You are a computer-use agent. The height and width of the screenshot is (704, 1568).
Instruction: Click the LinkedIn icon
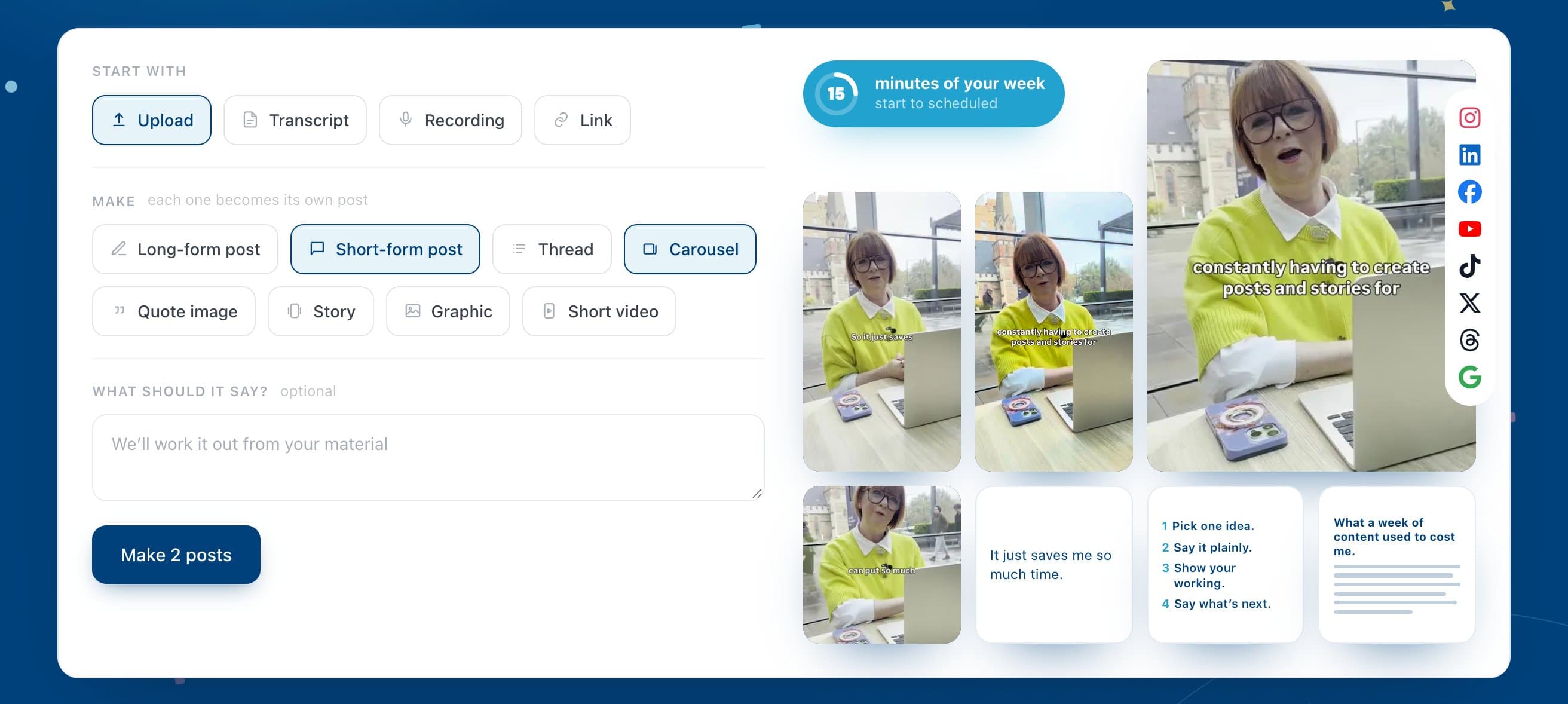click(x=1469, y=155)
